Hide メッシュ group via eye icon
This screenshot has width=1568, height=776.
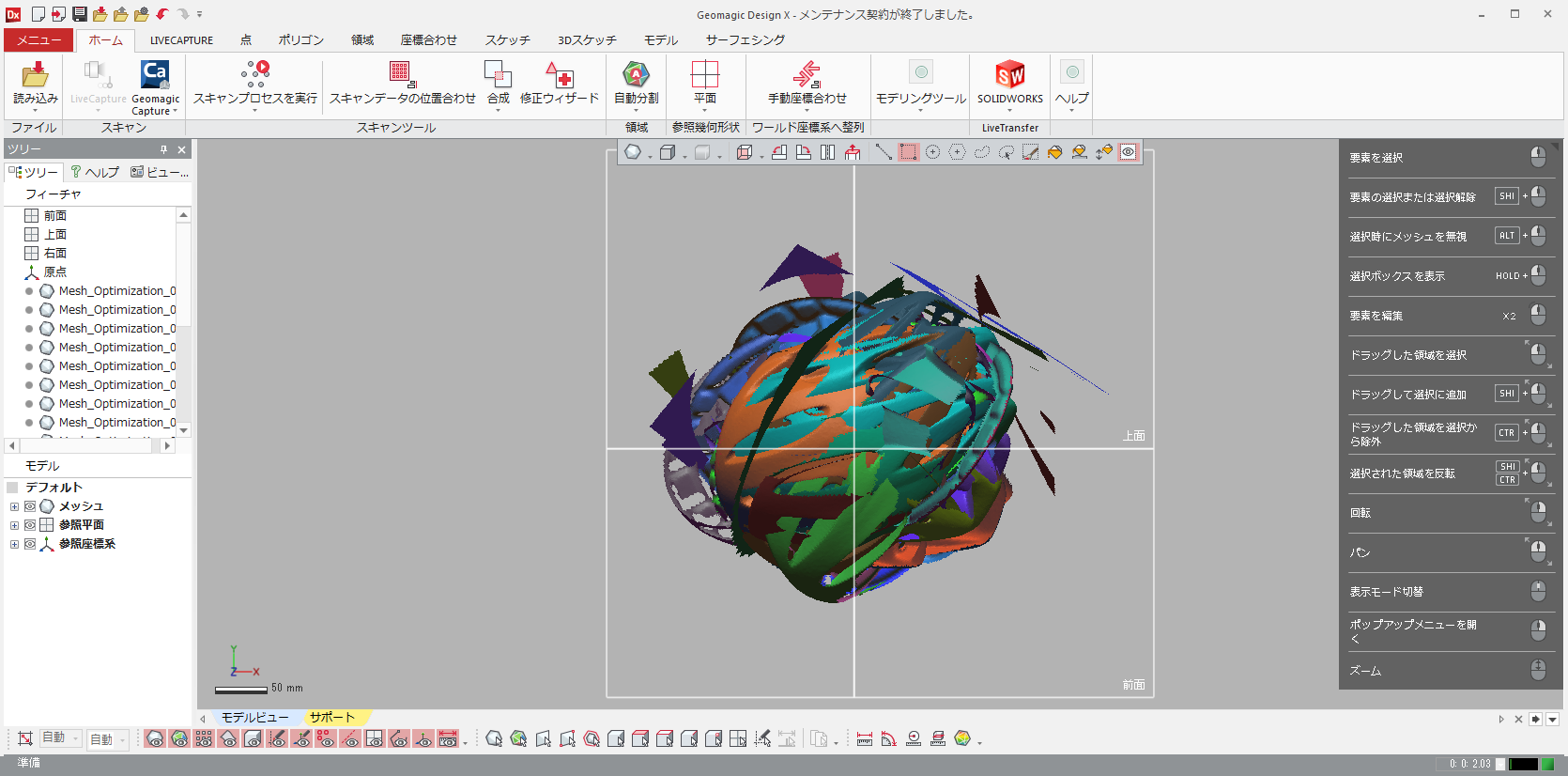coord(30,506)
